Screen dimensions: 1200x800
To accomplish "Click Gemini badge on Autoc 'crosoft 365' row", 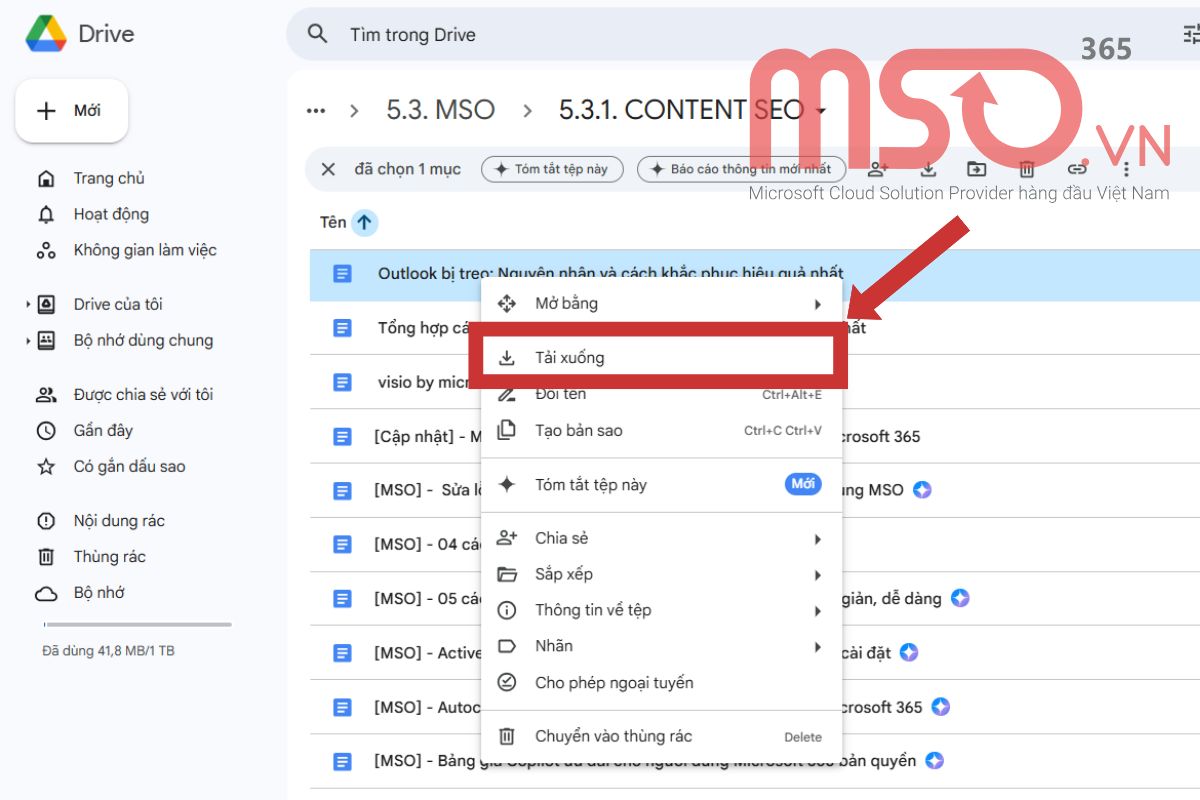I will [x=940, y=706].
